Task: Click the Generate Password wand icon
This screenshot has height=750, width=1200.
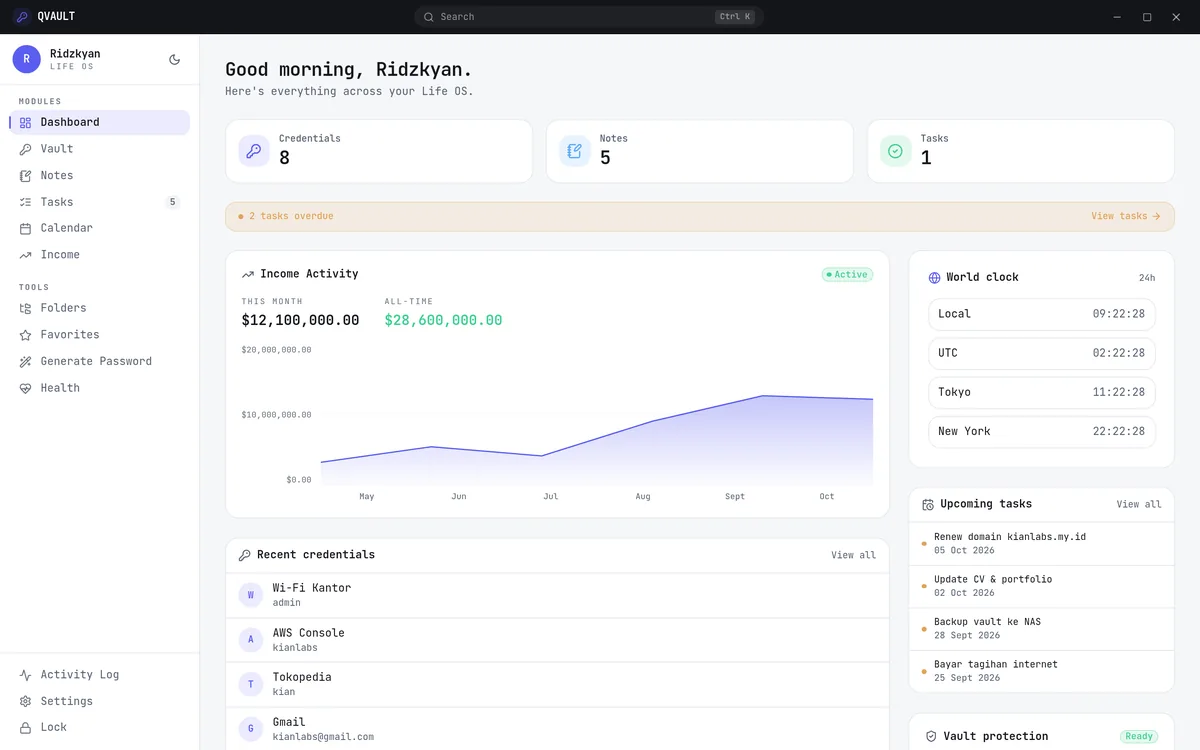Action: tap(26, 361)
